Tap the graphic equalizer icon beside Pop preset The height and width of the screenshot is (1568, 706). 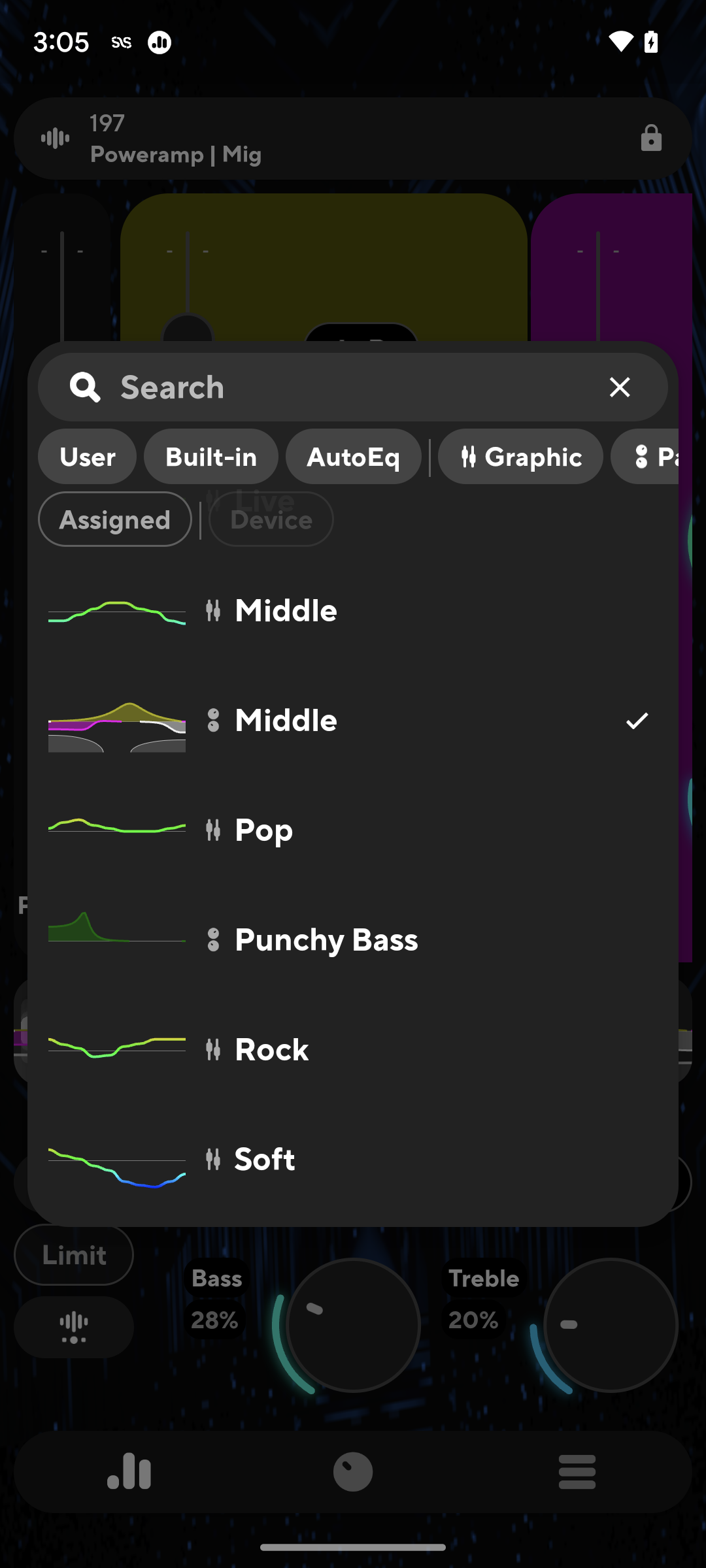click(212, 830)
